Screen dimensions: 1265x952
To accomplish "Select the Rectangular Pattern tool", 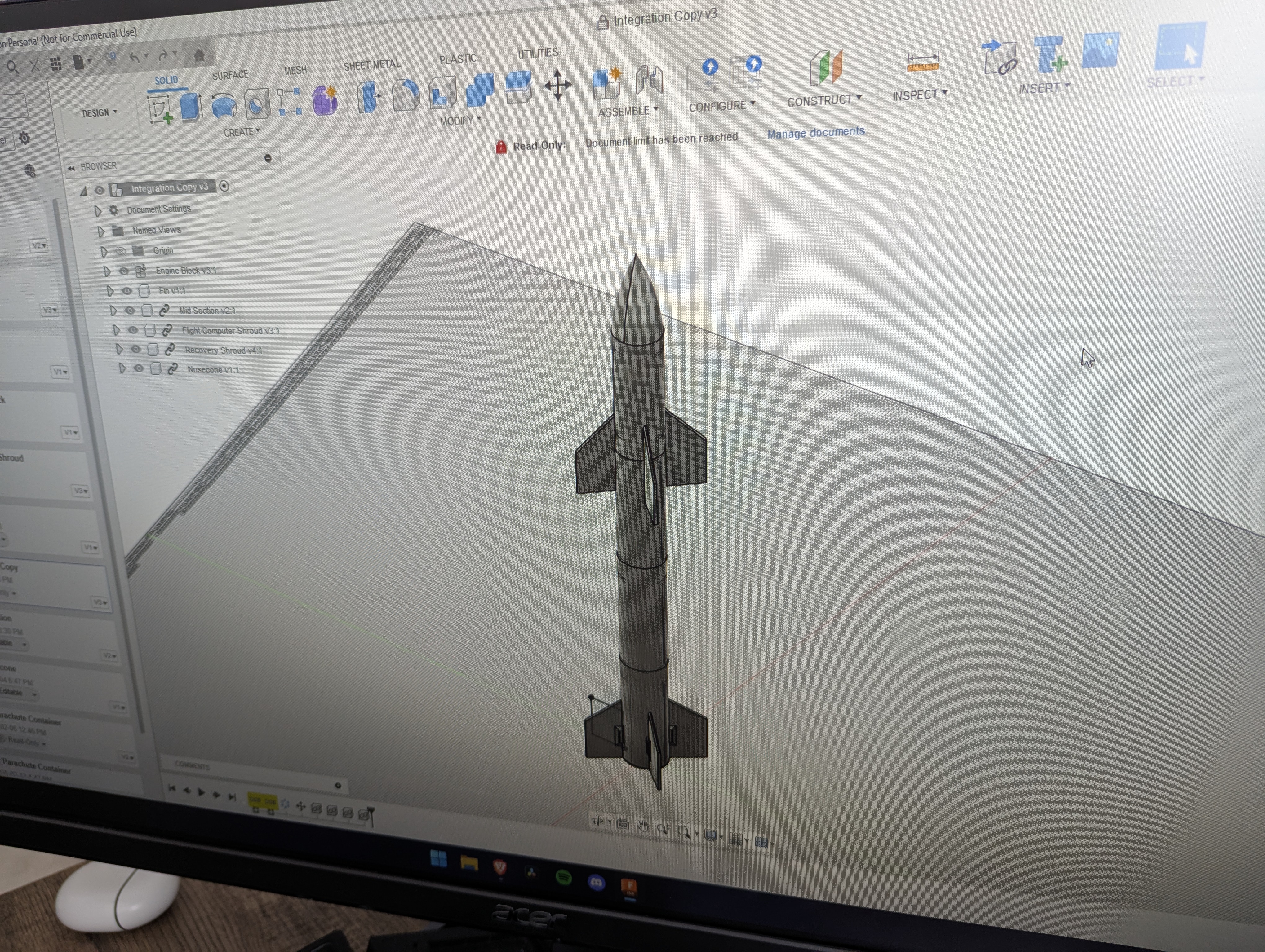I will point(289,102).
